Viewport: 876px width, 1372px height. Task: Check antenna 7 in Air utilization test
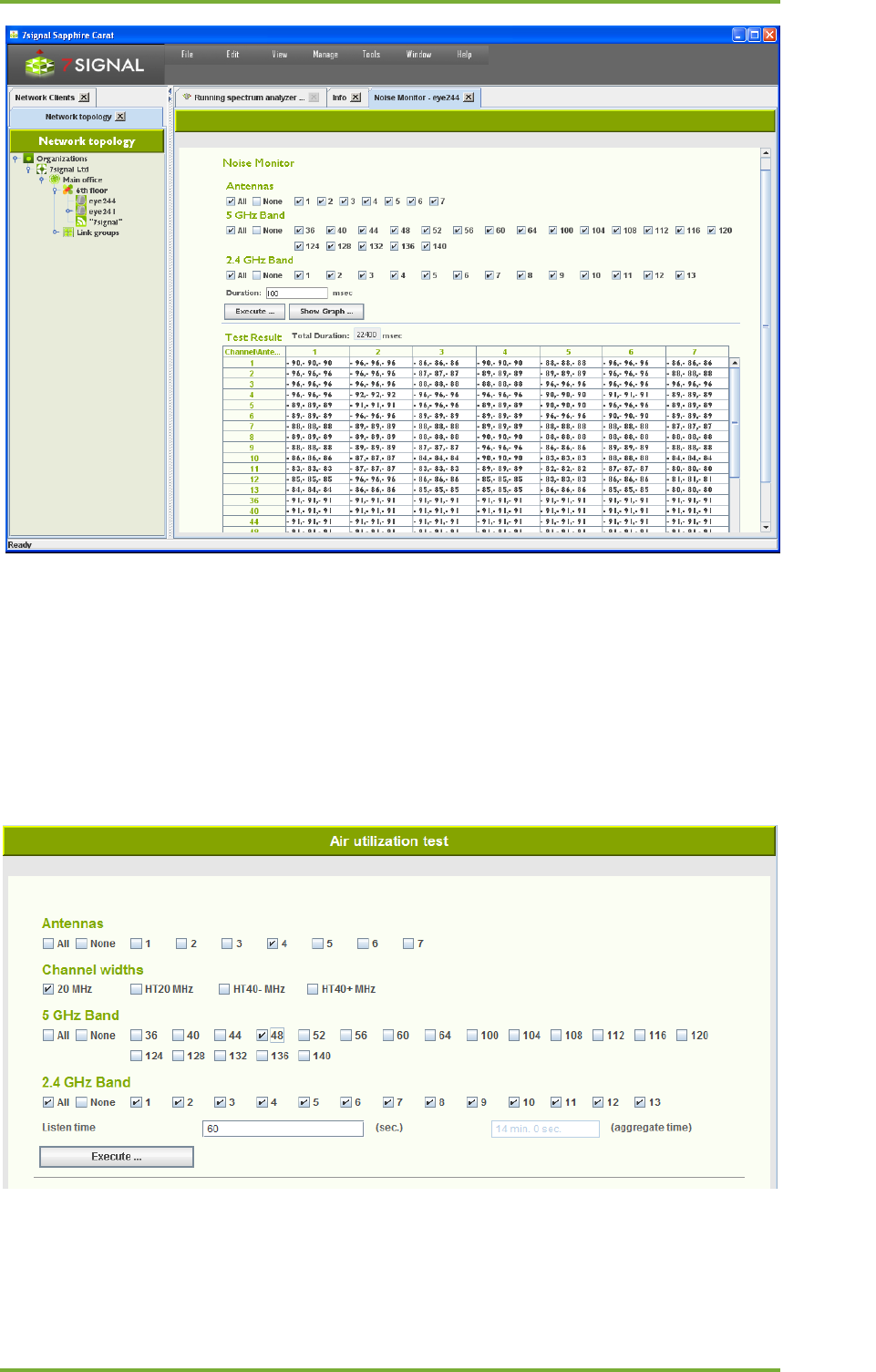(x=408, y=944)
